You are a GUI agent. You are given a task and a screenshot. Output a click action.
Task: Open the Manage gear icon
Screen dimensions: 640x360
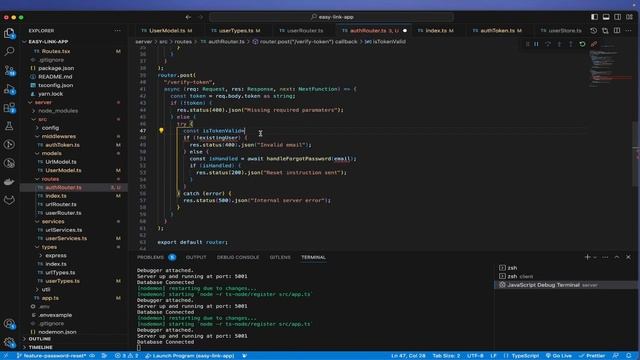9,342
